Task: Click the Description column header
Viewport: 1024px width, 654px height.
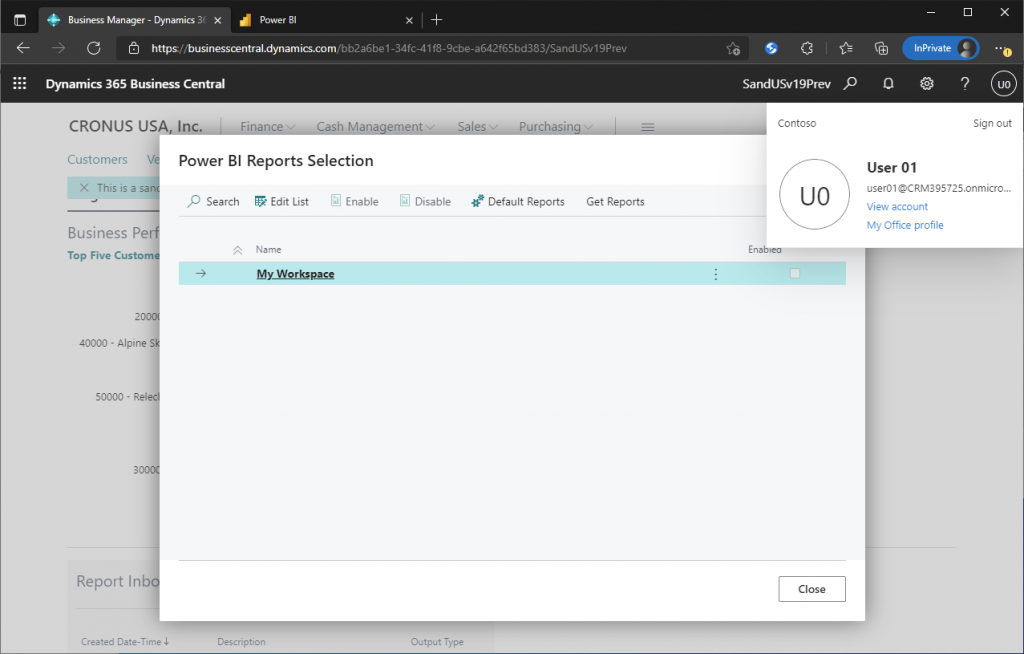Action: [x=241, y=642]
